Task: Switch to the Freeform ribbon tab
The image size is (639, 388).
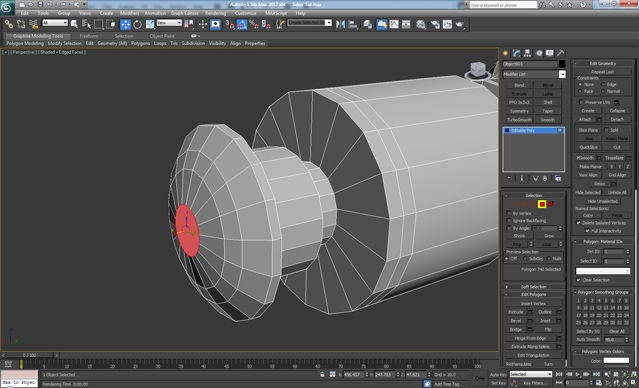Action: [89, 36]
